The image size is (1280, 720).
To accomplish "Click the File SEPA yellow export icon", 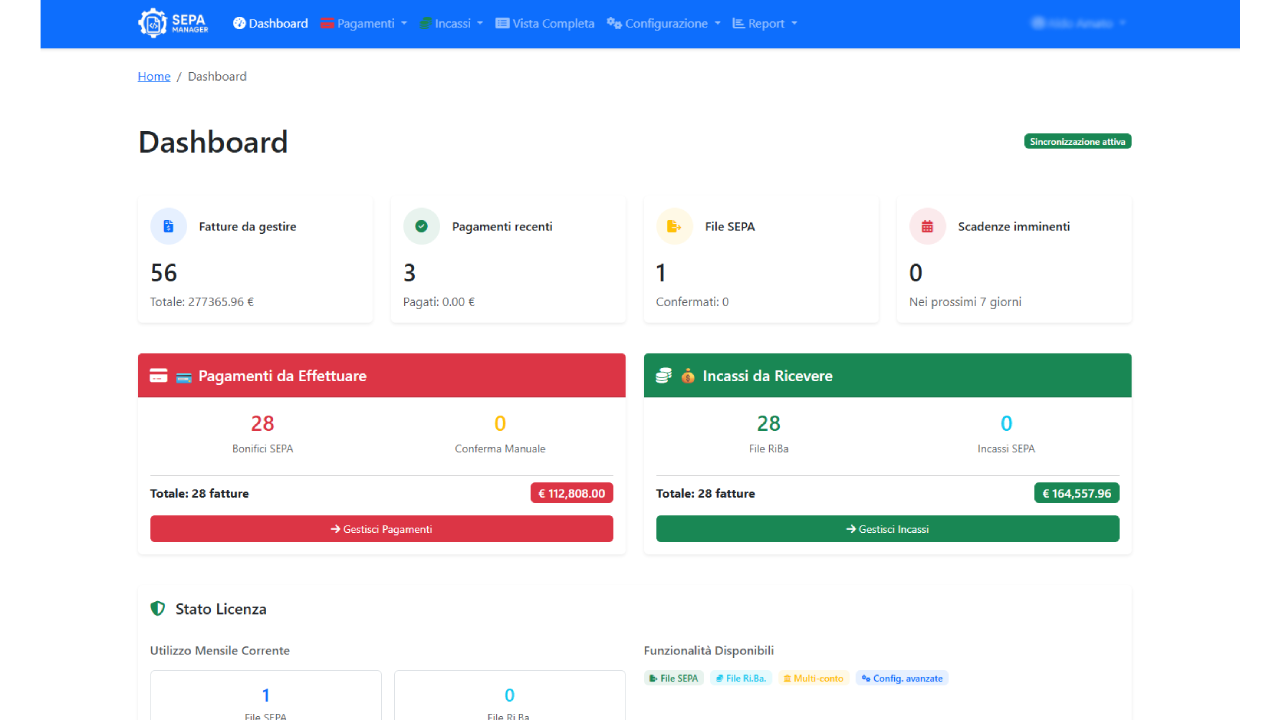I will pyautogui.click(x=674, y=227).
